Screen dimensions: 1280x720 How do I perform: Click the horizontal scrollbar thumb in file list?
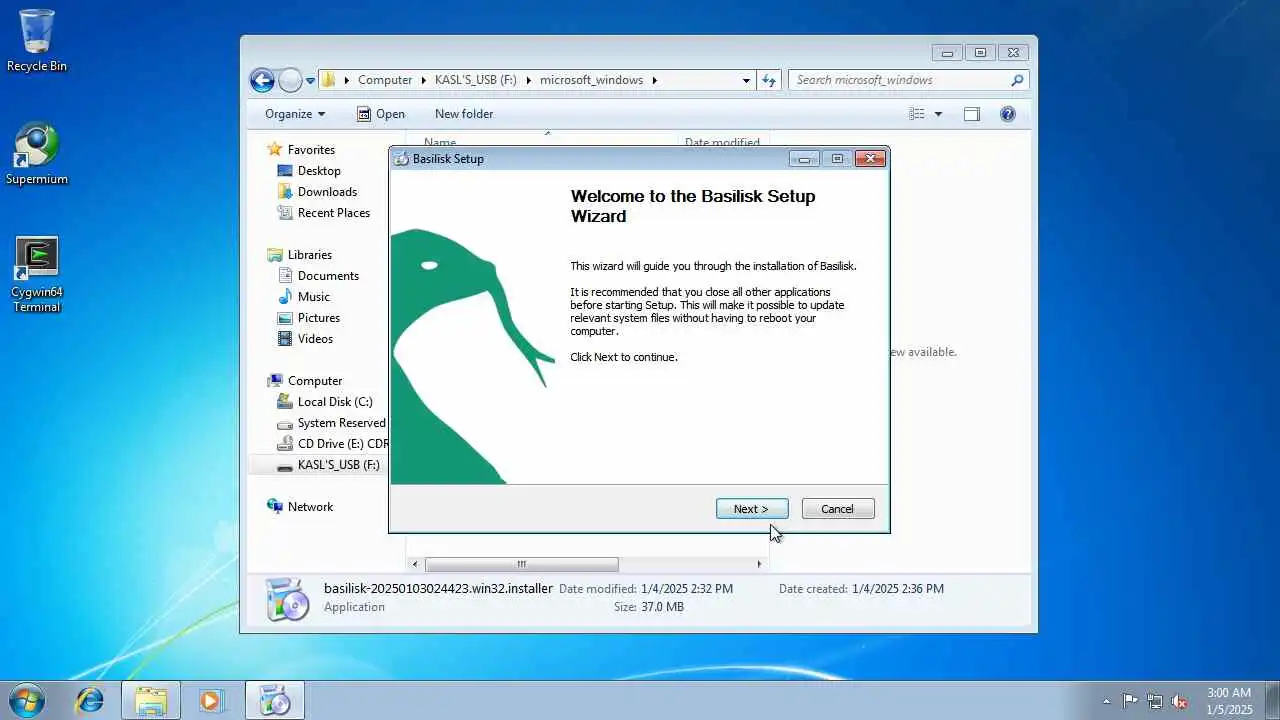(x=521, y=564)
